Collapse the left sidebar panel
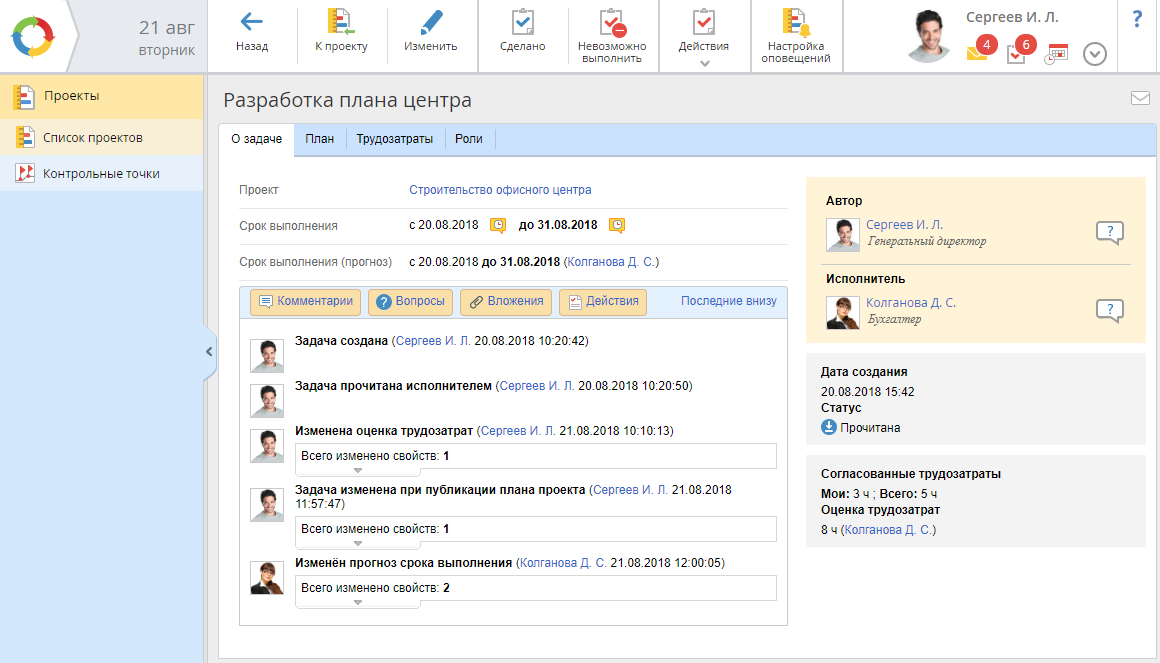This screenshot has width=1160, height=663. coord(209,352)
